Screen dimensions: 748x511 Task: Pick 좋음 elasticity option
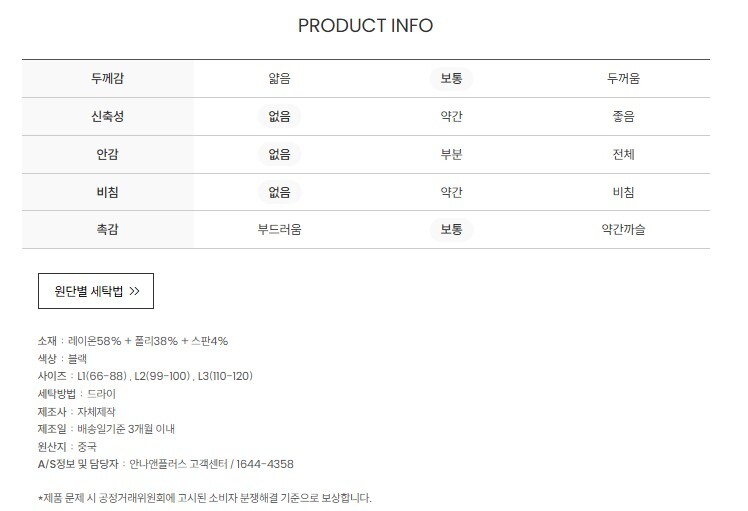(623, 116)
